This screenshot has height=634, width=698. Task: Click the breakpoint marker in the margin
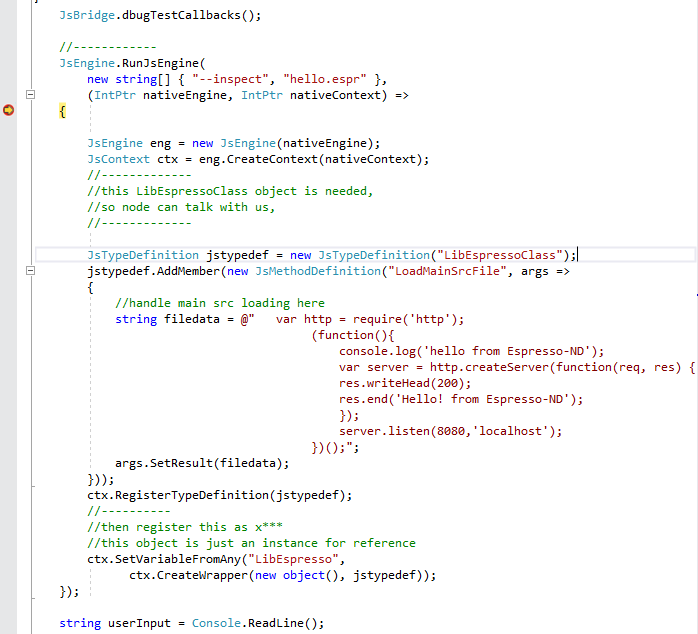(8, 110)
